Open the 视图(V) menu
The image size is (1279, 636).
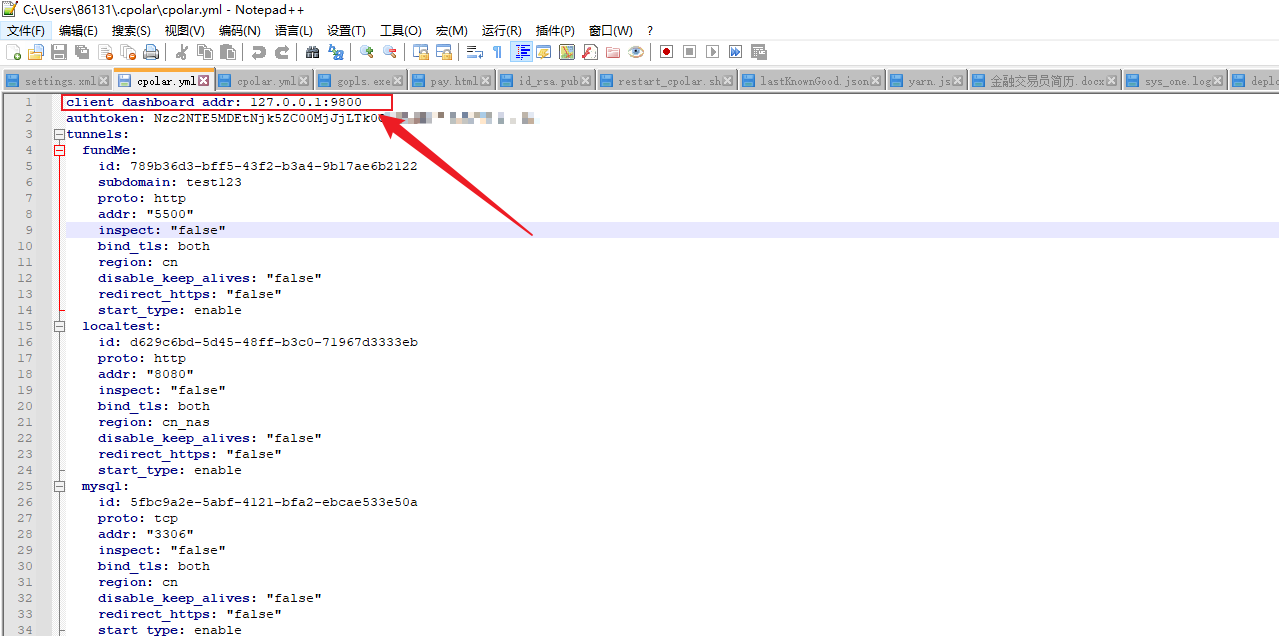click(184, 31)
